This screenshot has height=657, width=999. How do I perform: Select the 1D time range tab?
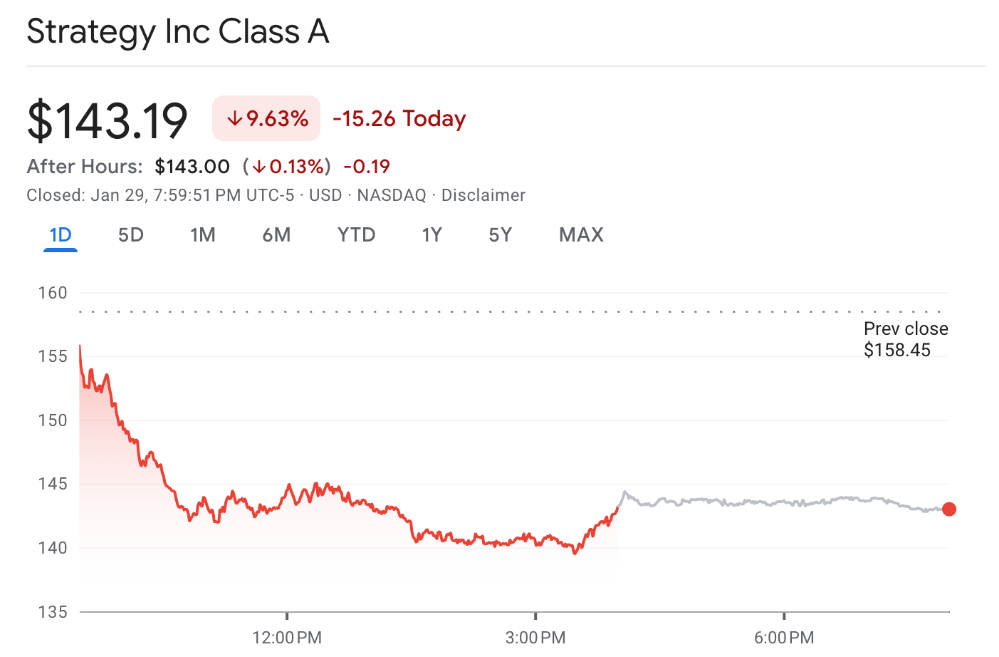60,235
